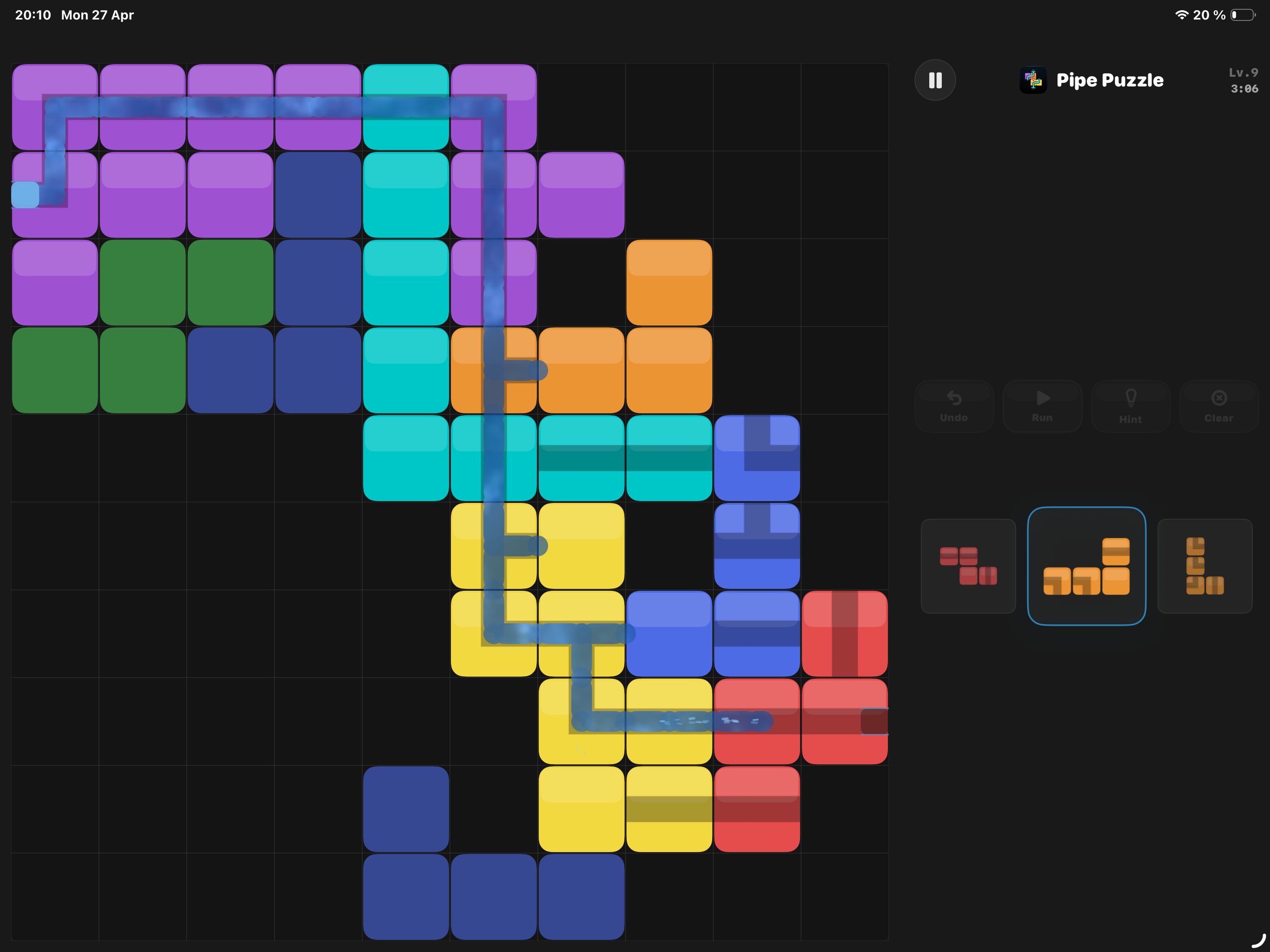The image size is (1270, 952).
Task: Tap the Lv.9 level label
Action: pyautogui.click(x=1243, y=73)
